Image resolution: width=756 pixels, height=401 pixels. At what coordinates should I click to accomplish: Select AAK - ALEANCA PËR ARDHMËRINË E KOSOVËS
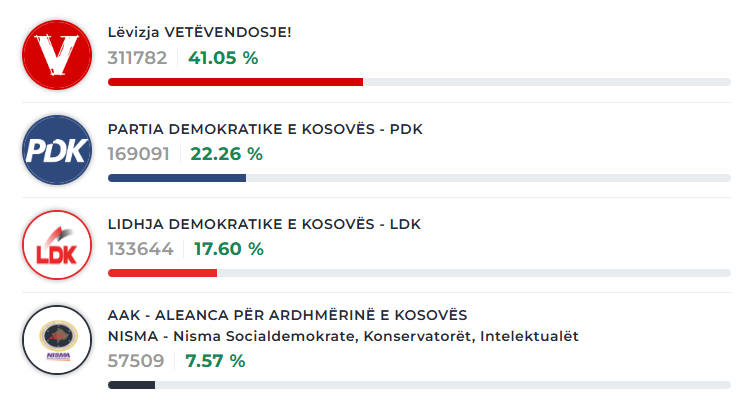click(x=287, y=316)
